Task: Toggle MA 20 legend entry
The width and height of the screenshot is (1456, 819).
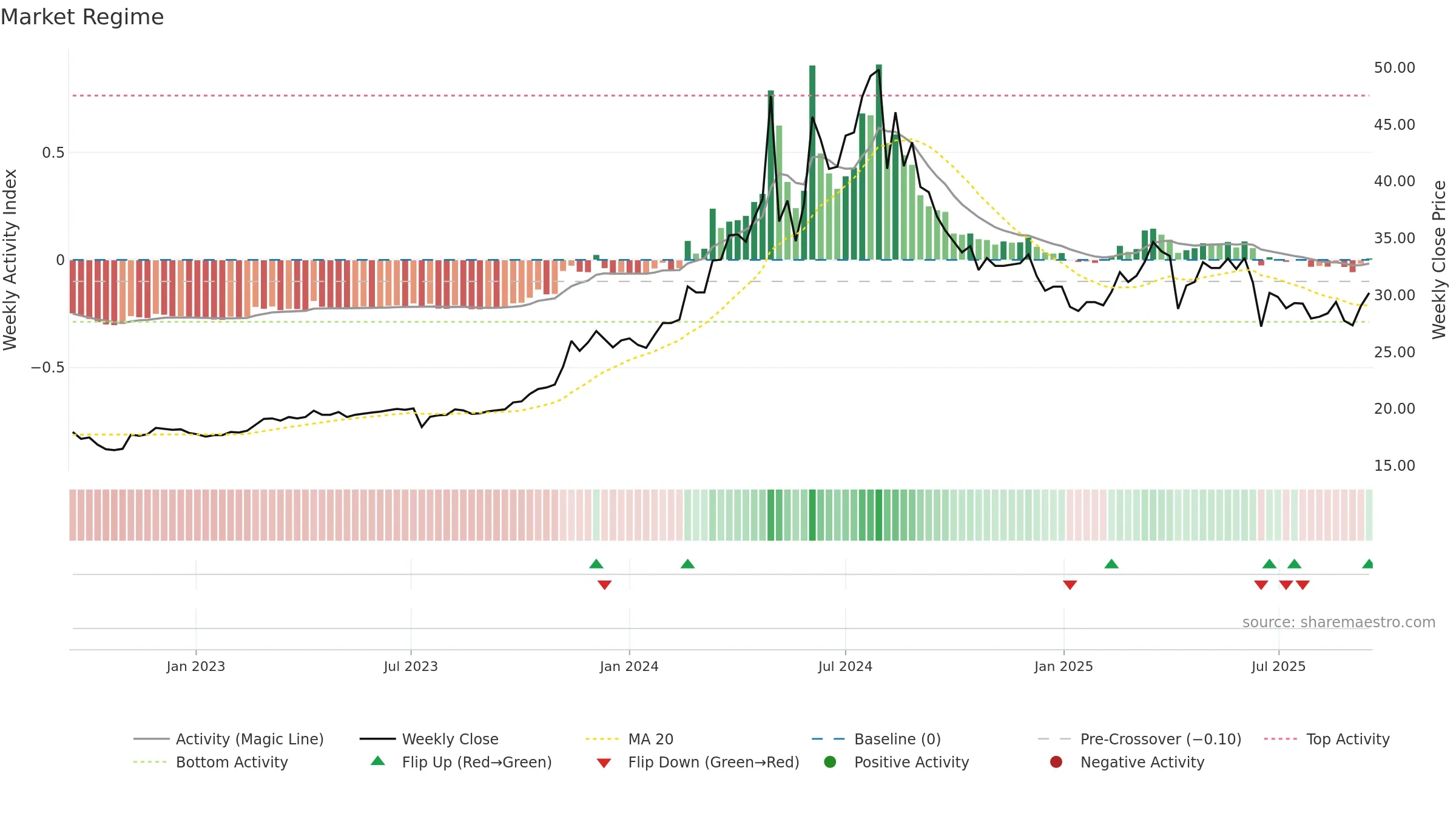Action: (x=630, y=739)
